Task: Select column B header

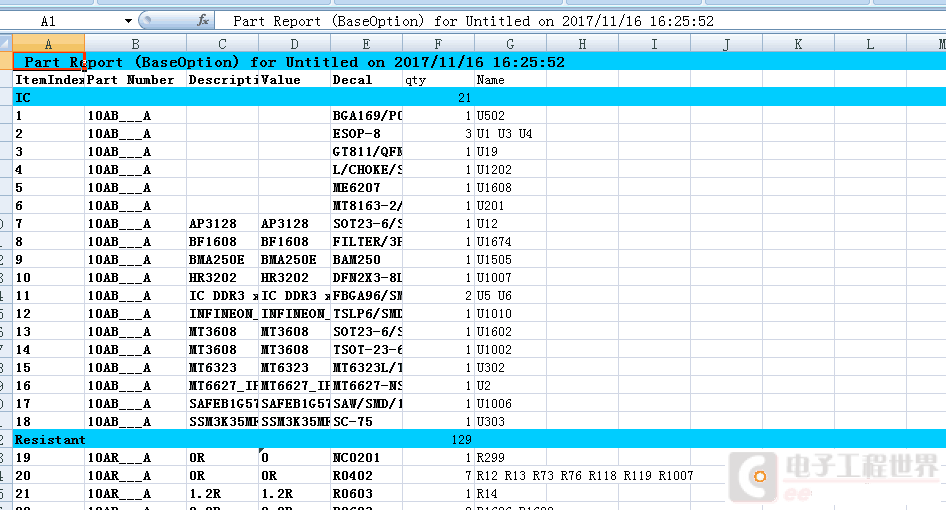Action: (x=135, y=44)
